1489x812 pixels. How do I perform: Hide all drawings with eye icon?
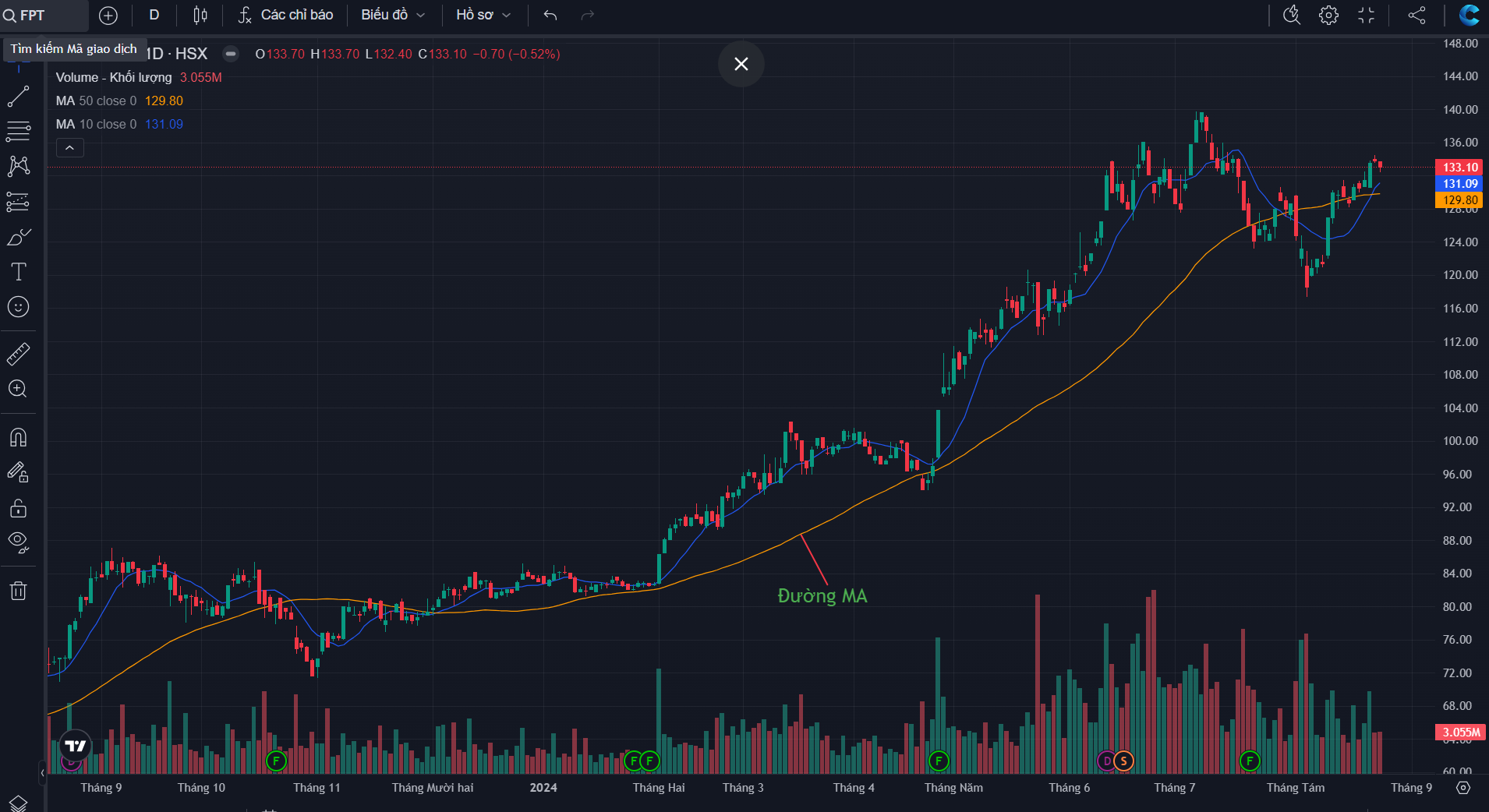18,542
